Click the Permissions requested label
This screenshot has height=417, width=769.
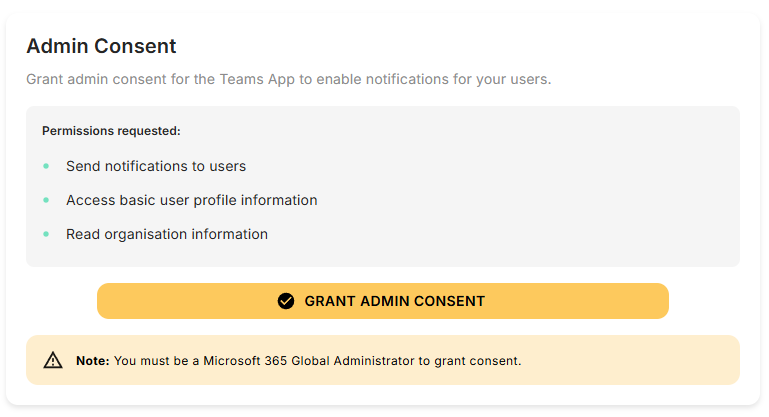(x=111, y=131)
